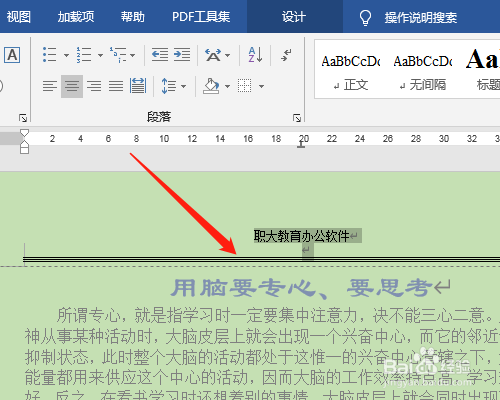Apply shading paint bucket
500x400 pixels.
click(x=211, y=86)
